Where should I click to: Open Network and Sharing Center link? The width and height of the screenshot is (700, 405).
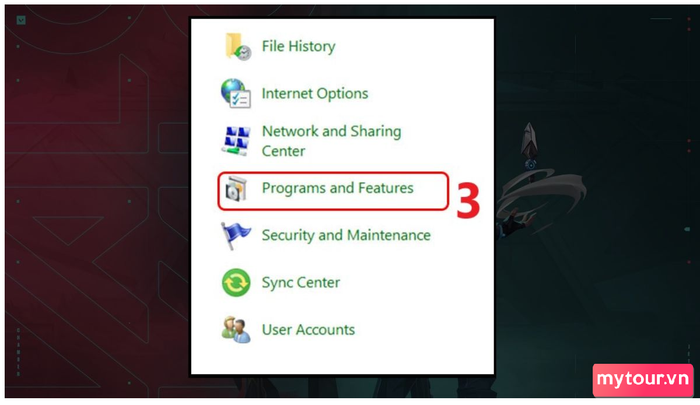[331, 141]
